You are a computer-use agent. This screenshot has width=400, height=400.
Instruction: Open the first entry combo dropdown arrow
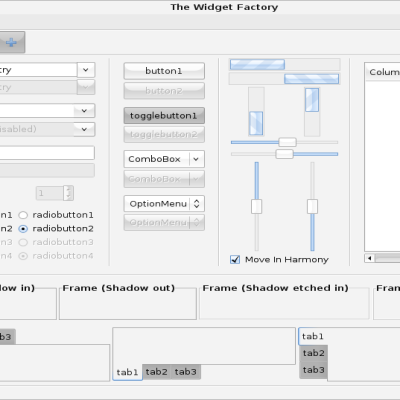click(86, 70)
